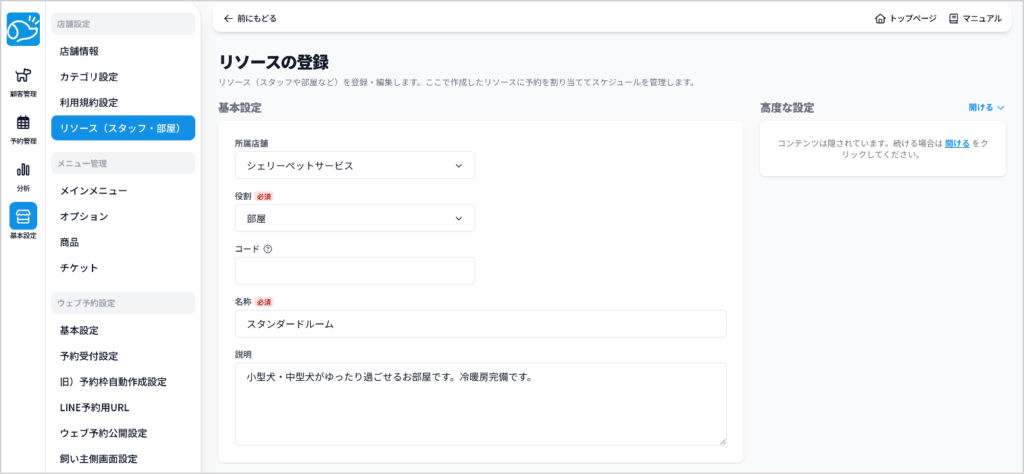Viewport: 1024px width, 474px height.
Task: Select 基本設定 store icon in sidebar
Action: [23, 217]
